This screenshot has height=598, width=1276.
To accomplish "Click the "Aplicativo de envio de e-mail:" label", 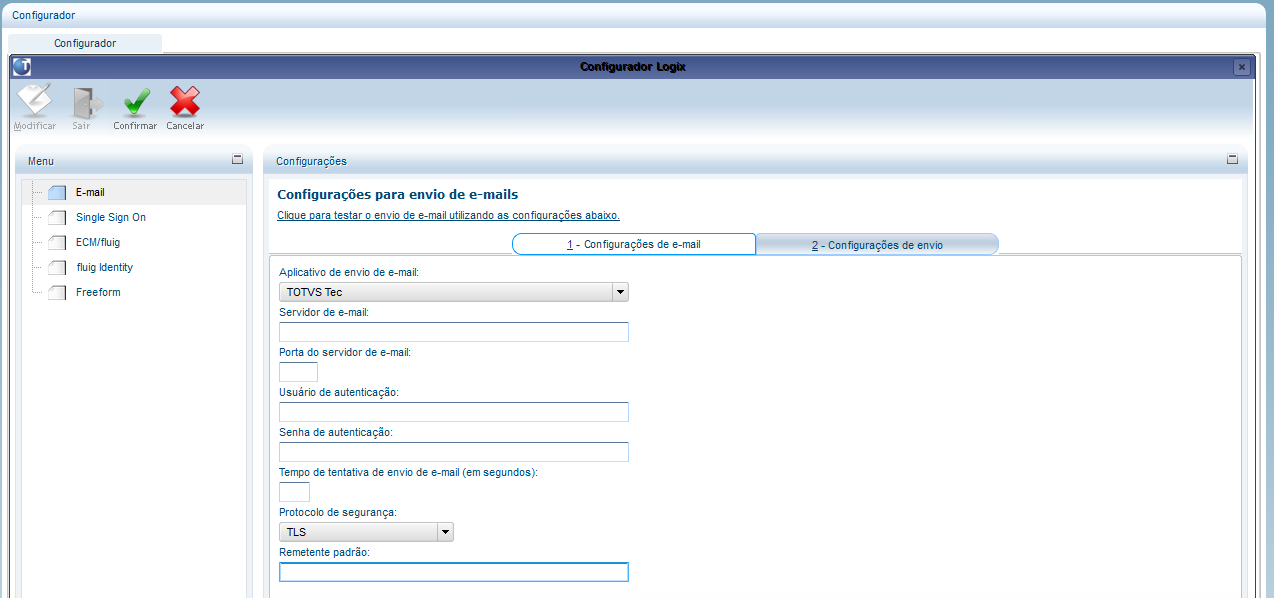I will [x=348, y=272].
